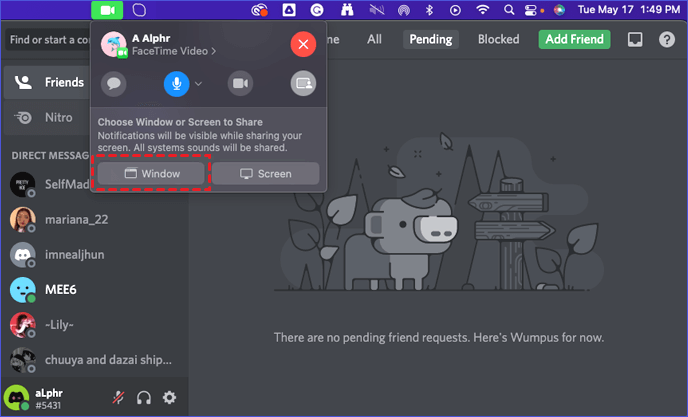688x417 pixels.
Task: Click the Find or start a conversation field
Action: [48, 40]
